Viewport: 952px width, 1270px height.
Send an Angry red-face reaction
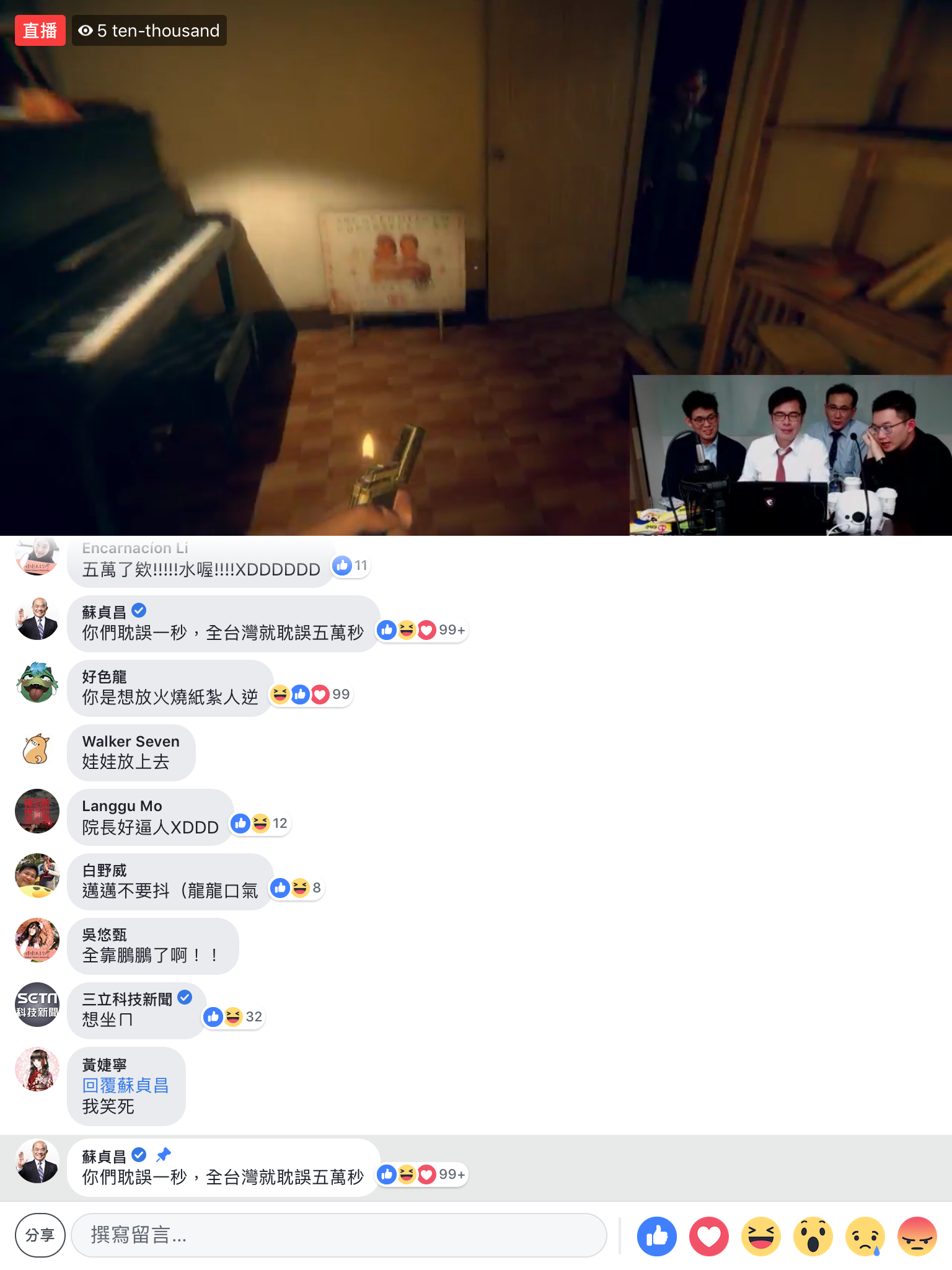[x=917, y=1236]
